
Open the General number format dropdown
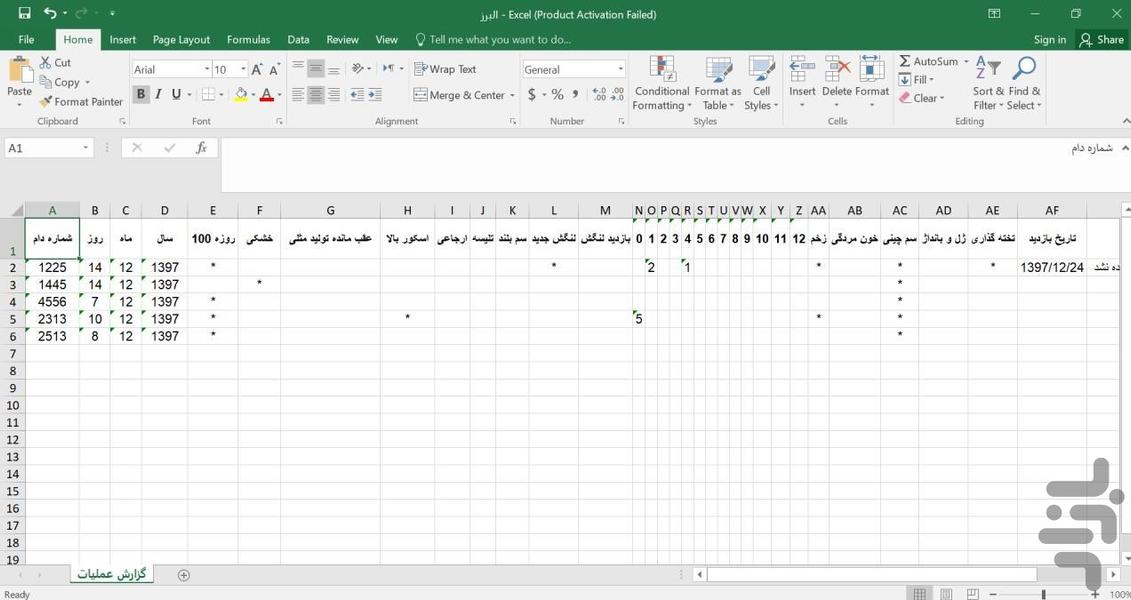tap(620, 69)
